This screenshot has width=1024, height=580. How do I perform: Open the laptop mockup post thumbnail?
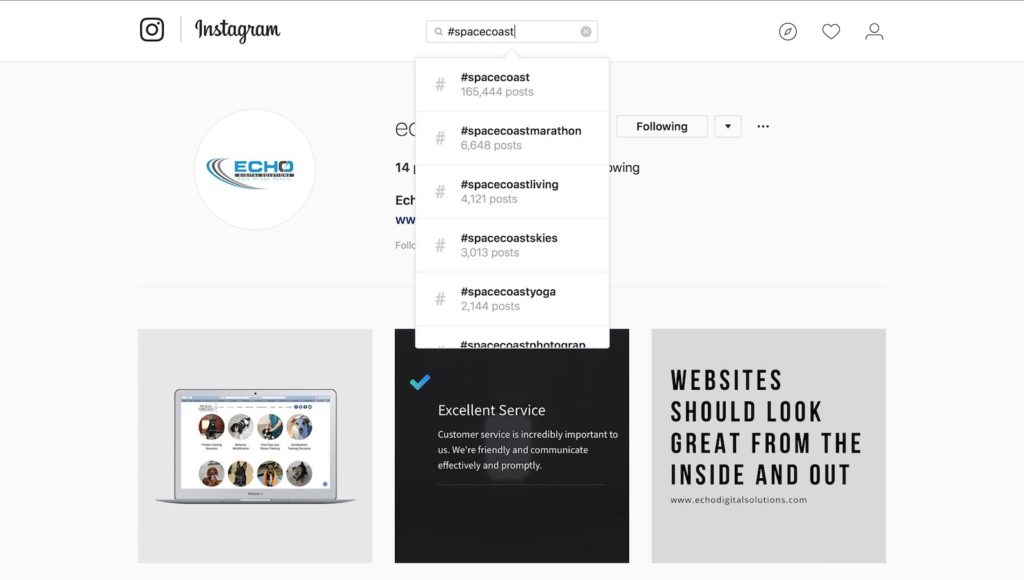[255, 446]
